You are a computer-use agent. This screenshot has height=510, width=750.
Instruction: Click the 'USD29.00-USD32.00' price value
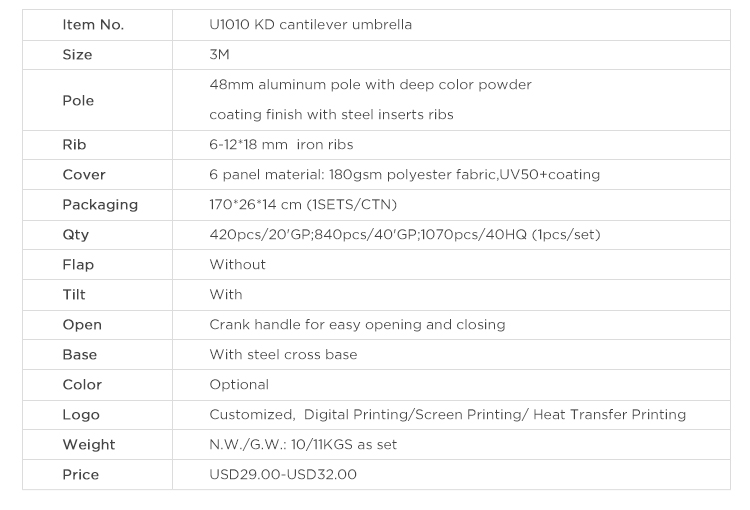283,475
